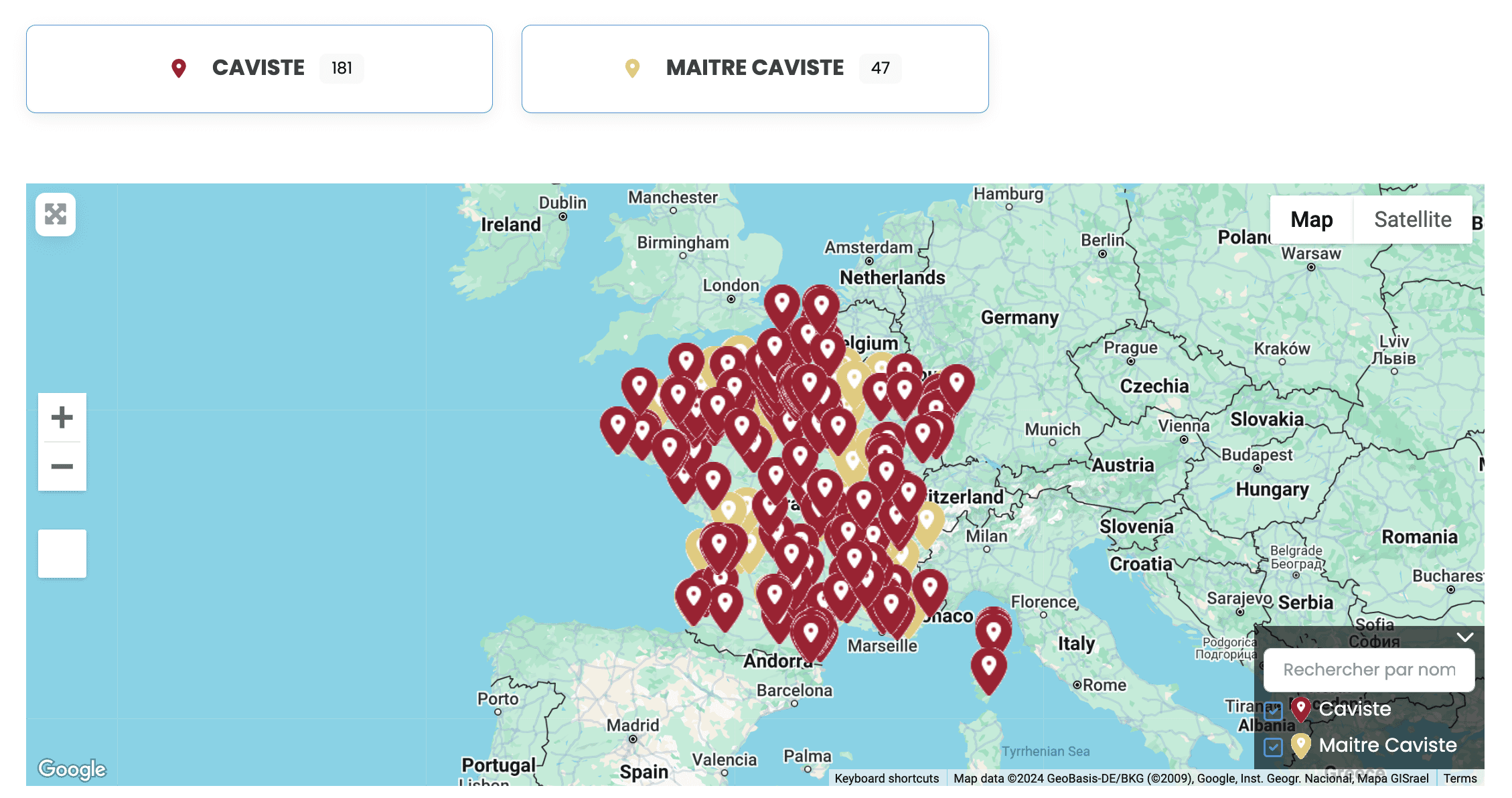1512x798 pixels.
Task: Click the red pin icon beside CAVISTE
Action: coord(179,68)
